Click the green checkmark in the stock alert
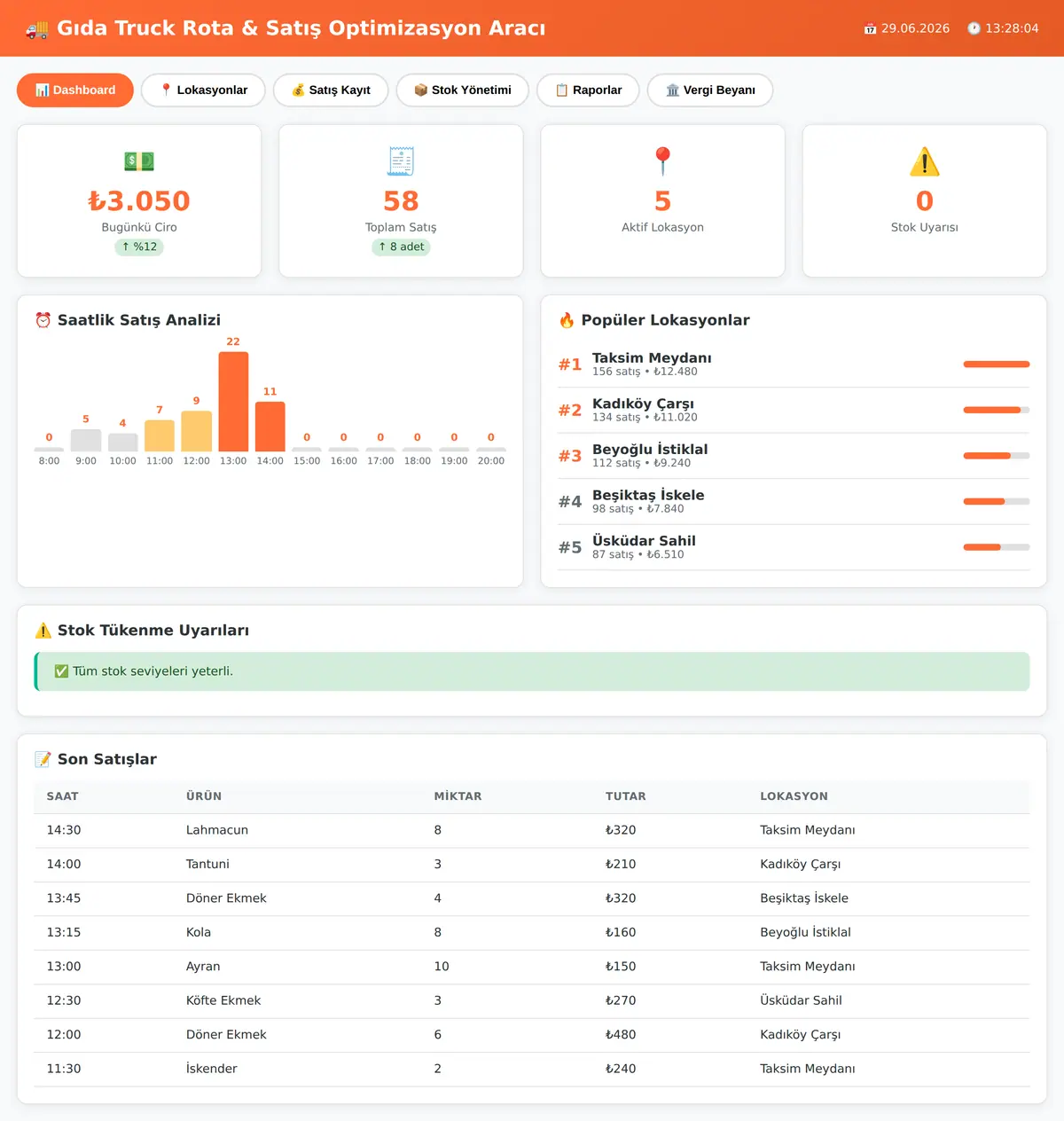The height and width of the screenshot is (1121, 1064). tap(61, 671)
